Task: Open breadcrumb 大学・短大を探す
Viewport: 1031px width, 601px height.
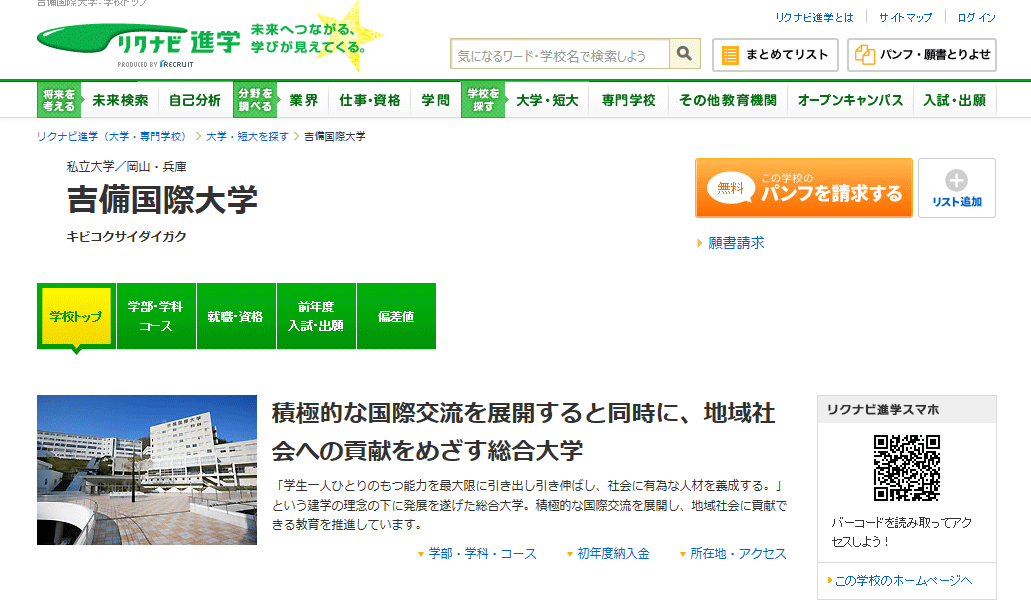Action: 247,136
